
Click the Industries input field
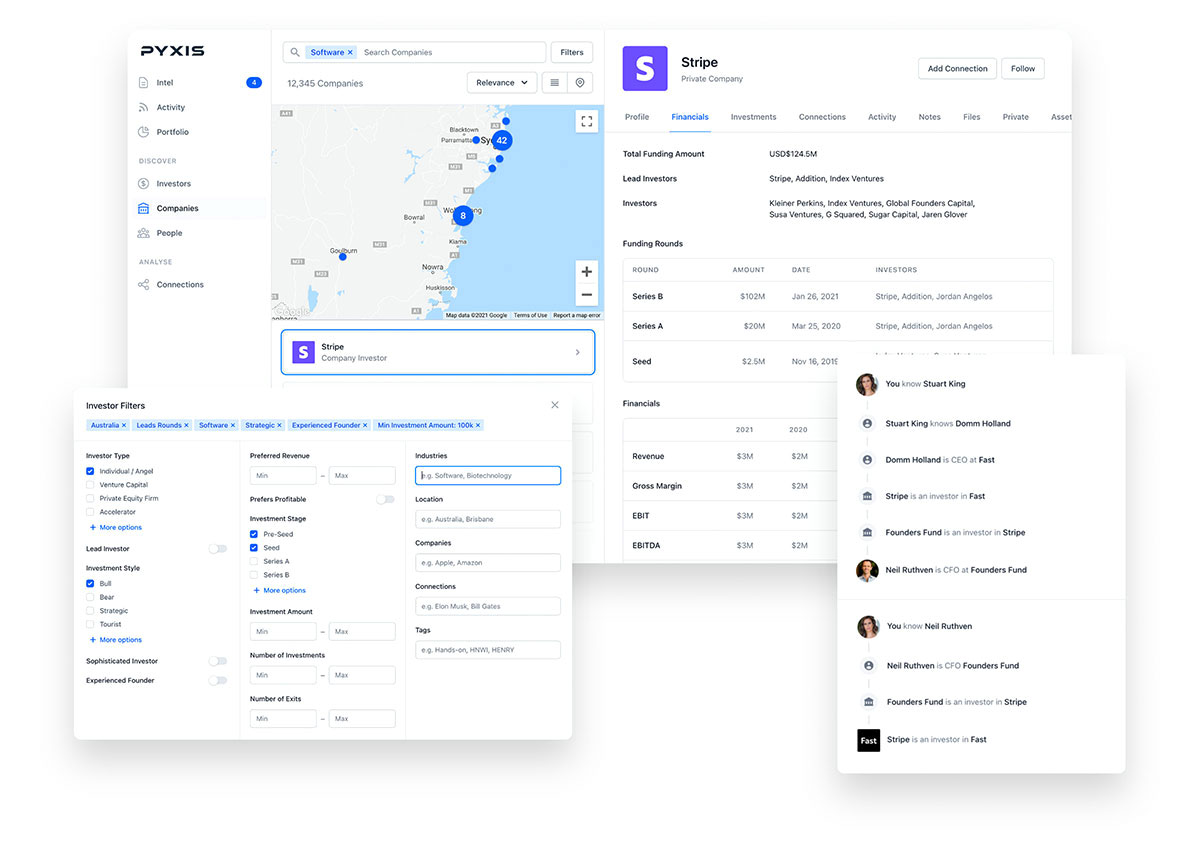(x=488, y=476)
